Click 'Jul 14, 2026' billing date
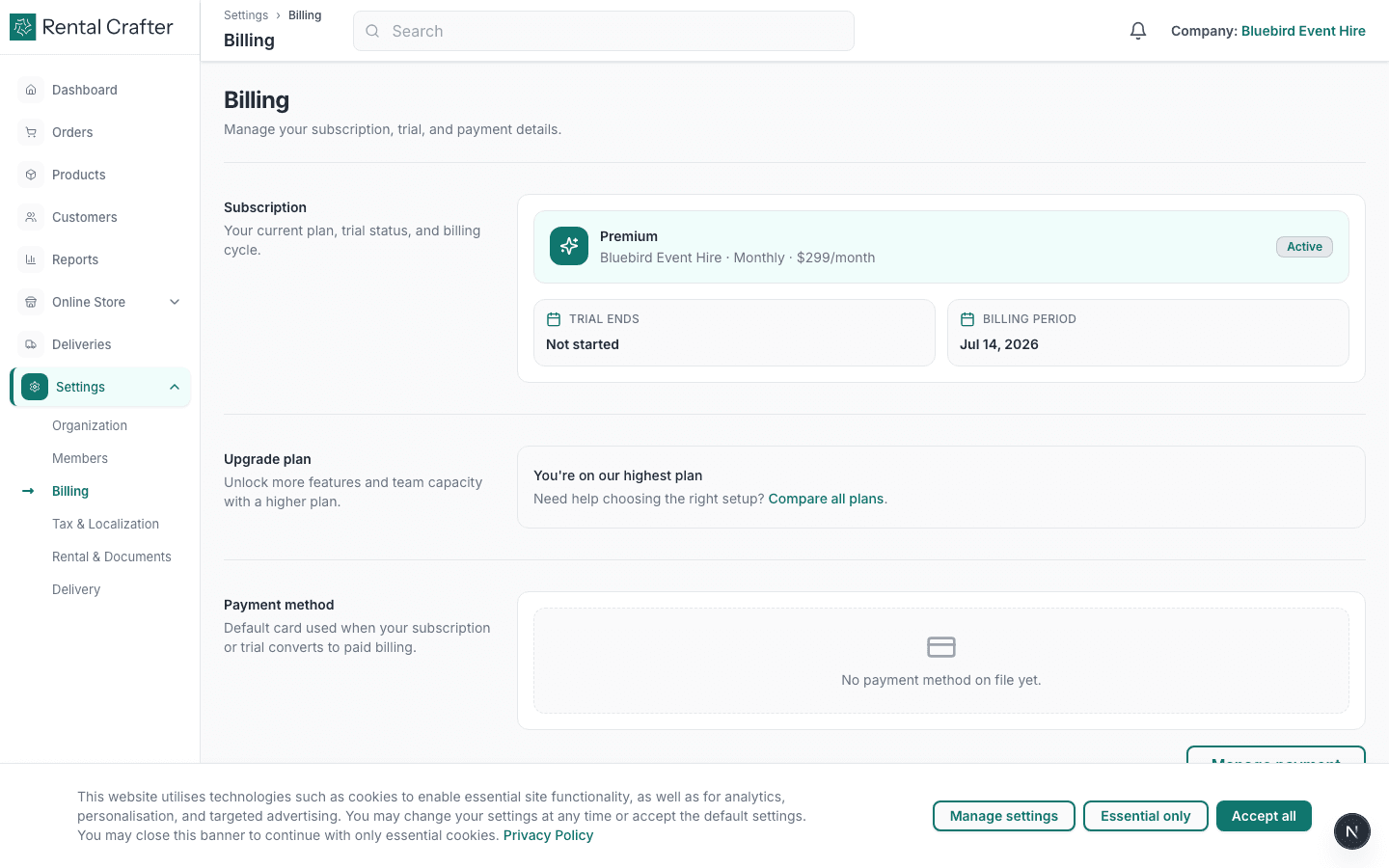The width and height of the screenshot is (1389, 868). coord(999,344)
